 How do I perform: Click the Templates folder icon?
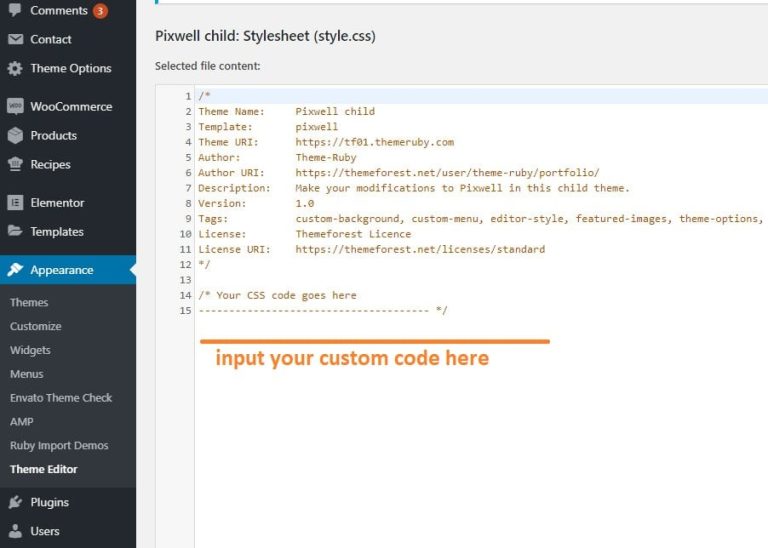pos(15,231)
